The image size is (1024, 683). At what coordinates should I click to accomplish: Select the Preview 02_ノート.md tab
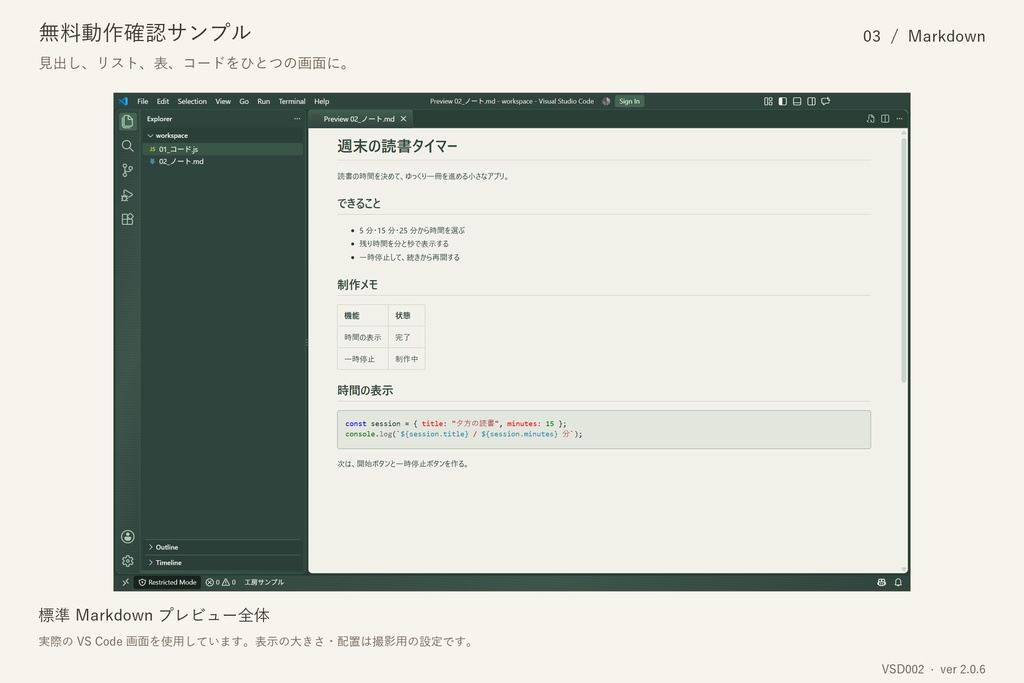tap(359, 119)
